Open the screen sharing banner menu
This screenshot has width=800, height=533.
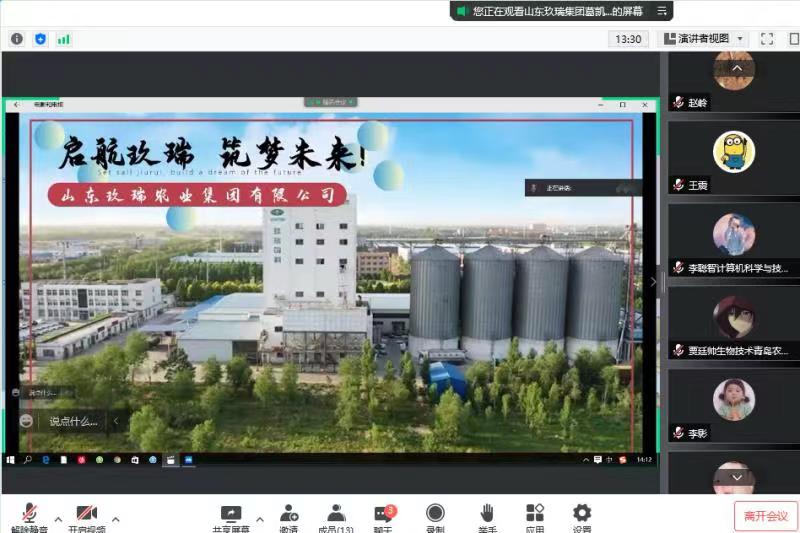click(662, 11)
